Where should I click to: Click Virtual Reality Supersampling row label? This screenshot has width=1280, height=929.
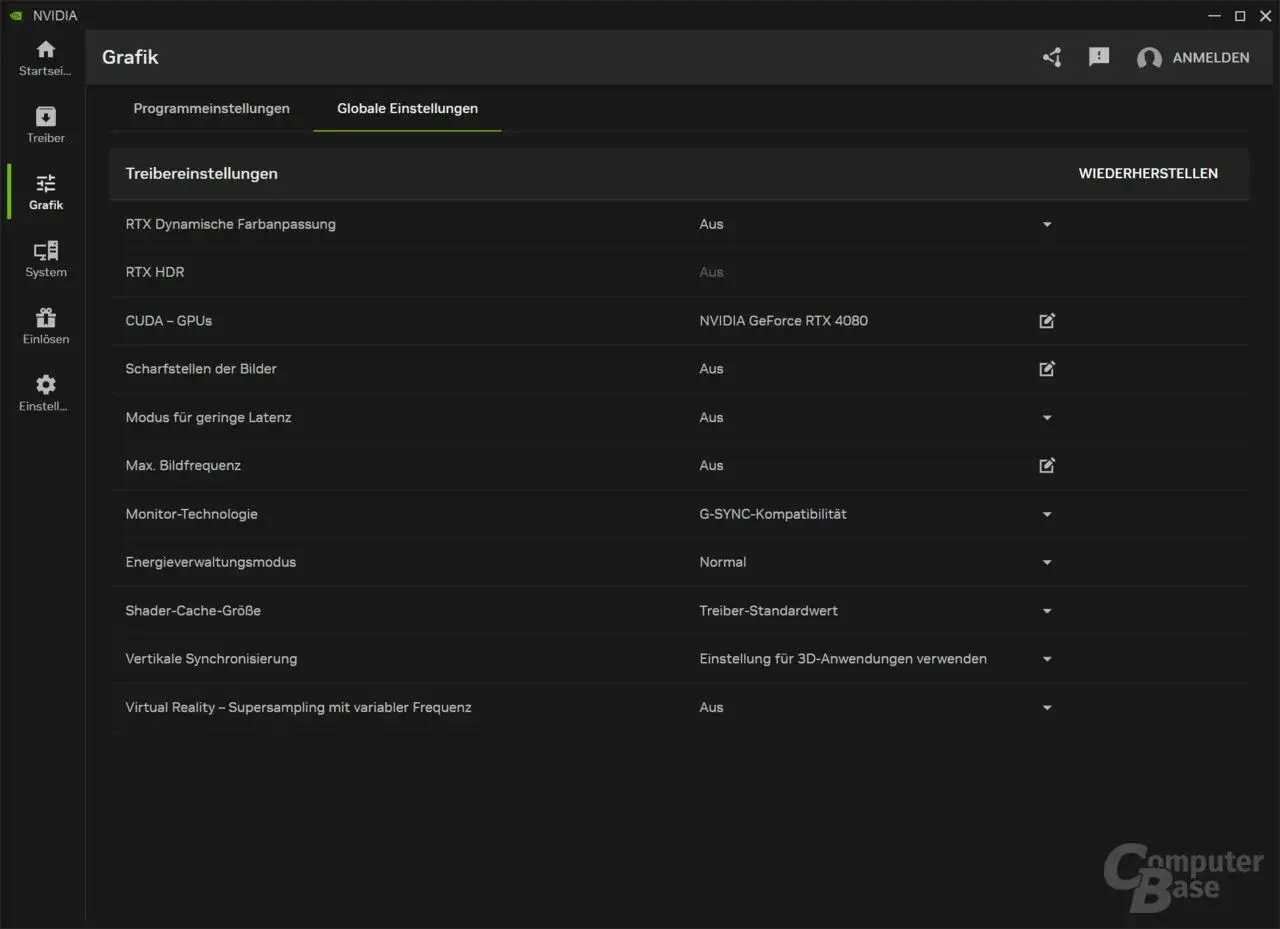tap(298, 707)
